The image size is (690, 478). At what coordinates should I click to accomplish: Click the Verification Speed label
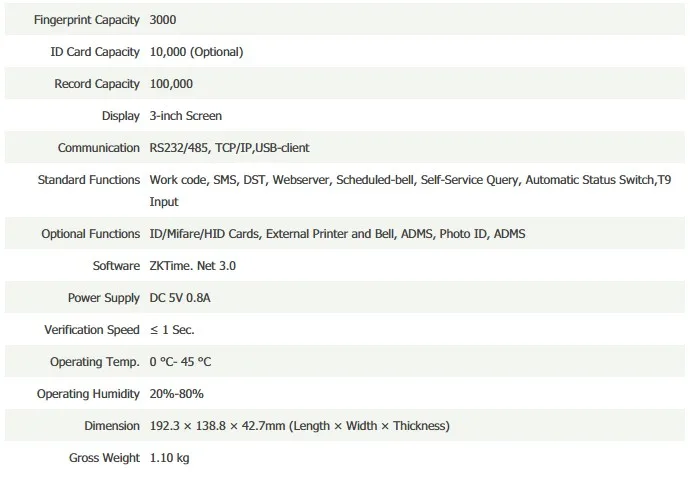pyautogui.click(x=92, y=330)
